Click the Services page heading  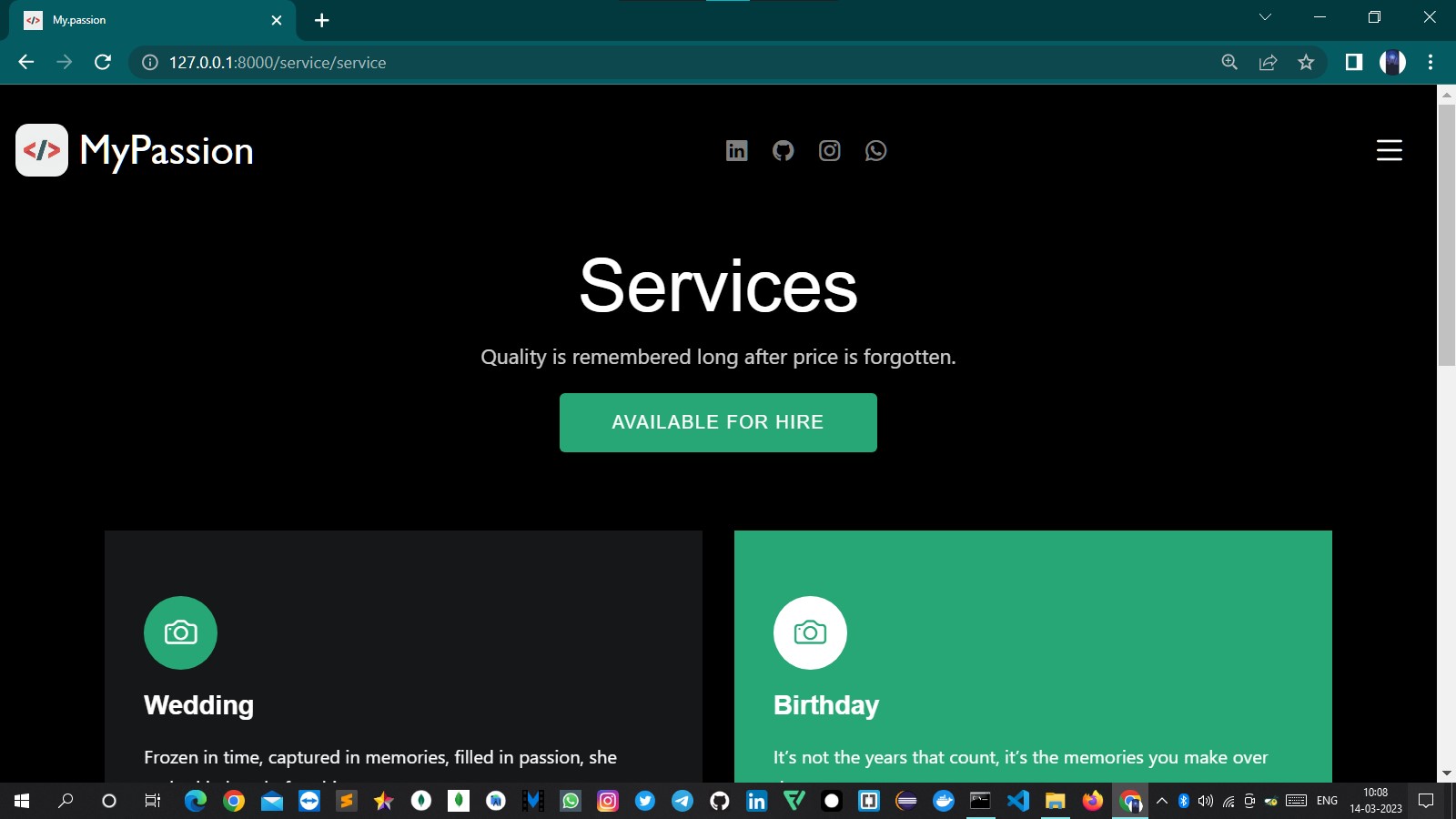pyautogui.click(x=718, y=285)
